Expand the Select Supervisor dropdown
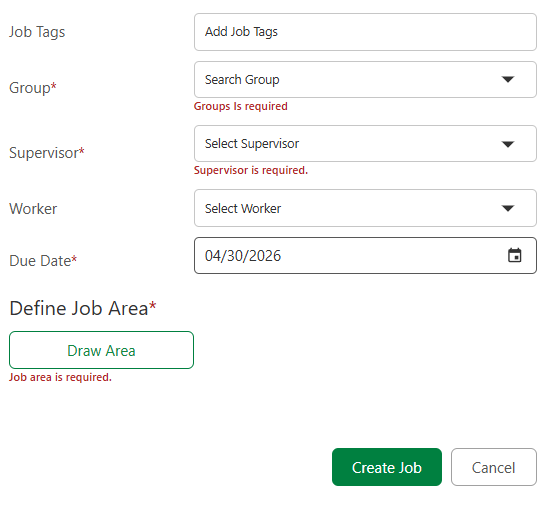The image size is (546, 508). (365, 143)
